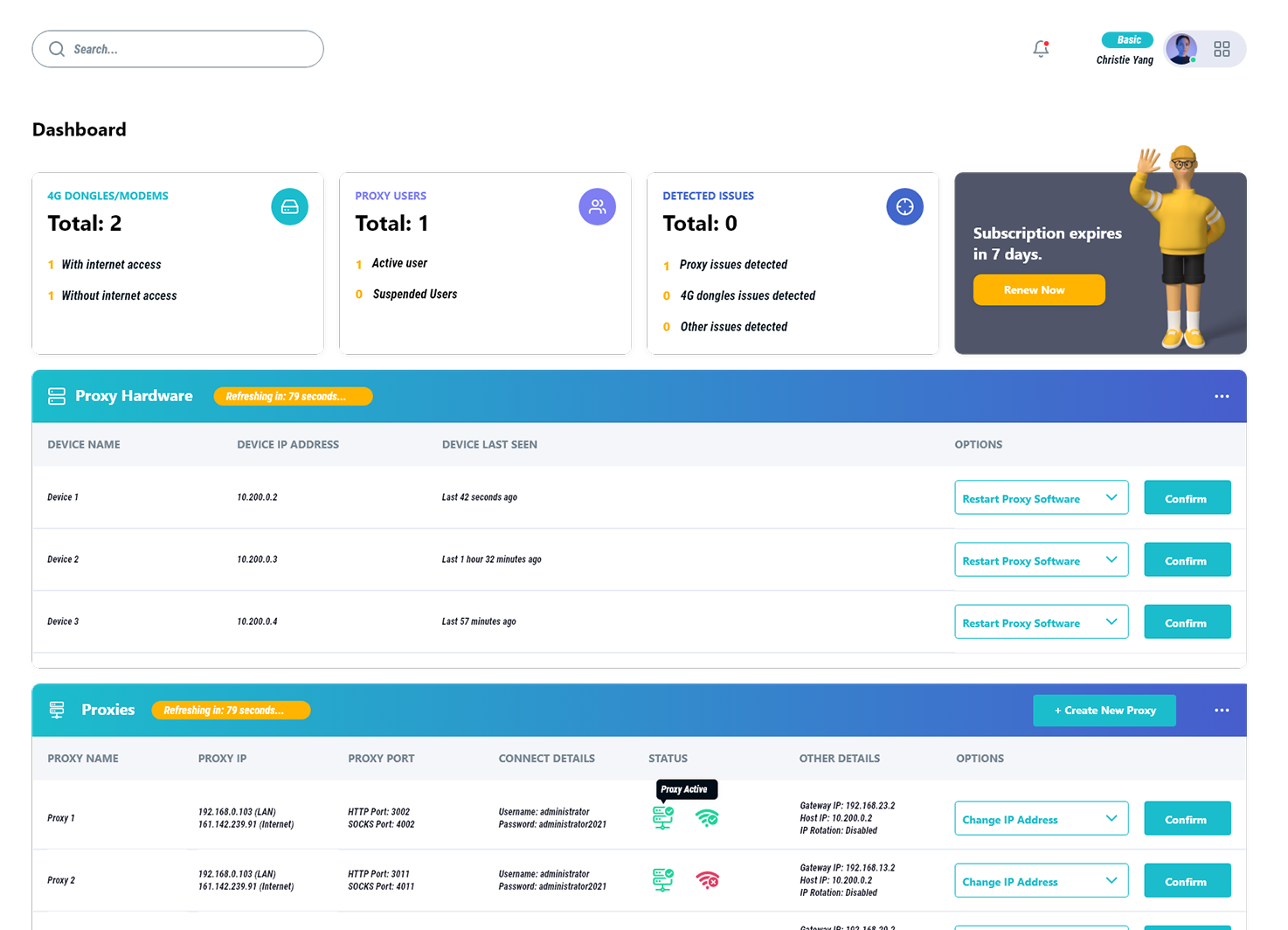Click 'HTTP Port: 3011' text
Viewport: 1288px width, 930px height.
(378, 874)
